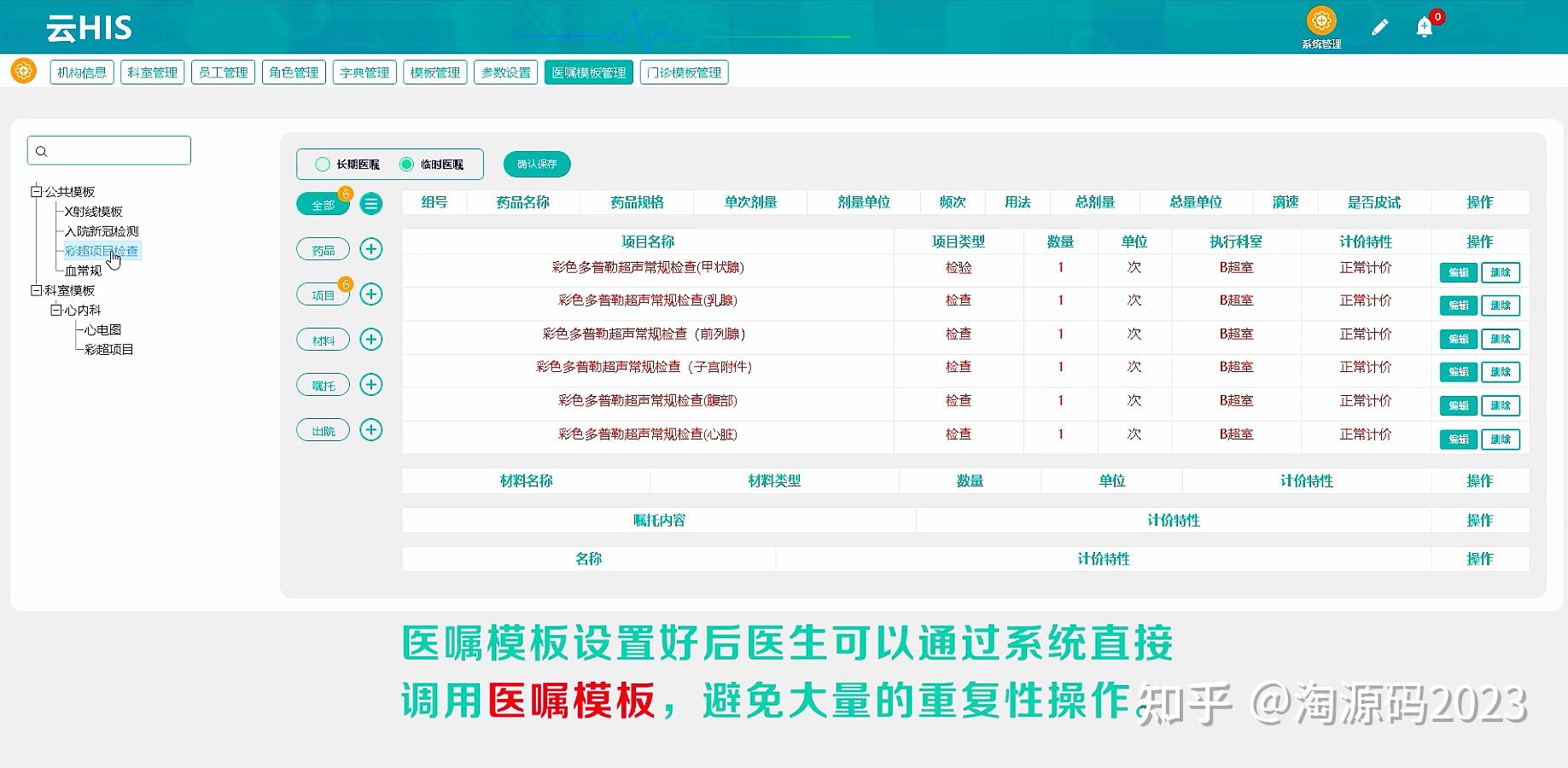Screen dimensions: 1568x768
Task: Open the 角色管理 tab
Action: tap(294, 73)
